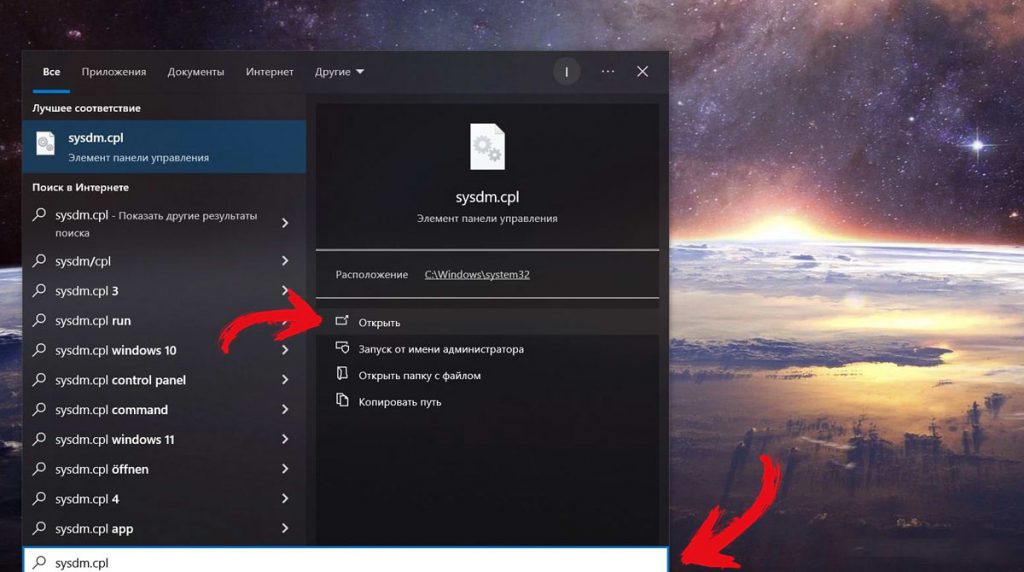Click search icon beside sysdm/cpl
This screenshot has height=572, width=1024.
click(x=39, y=261)
